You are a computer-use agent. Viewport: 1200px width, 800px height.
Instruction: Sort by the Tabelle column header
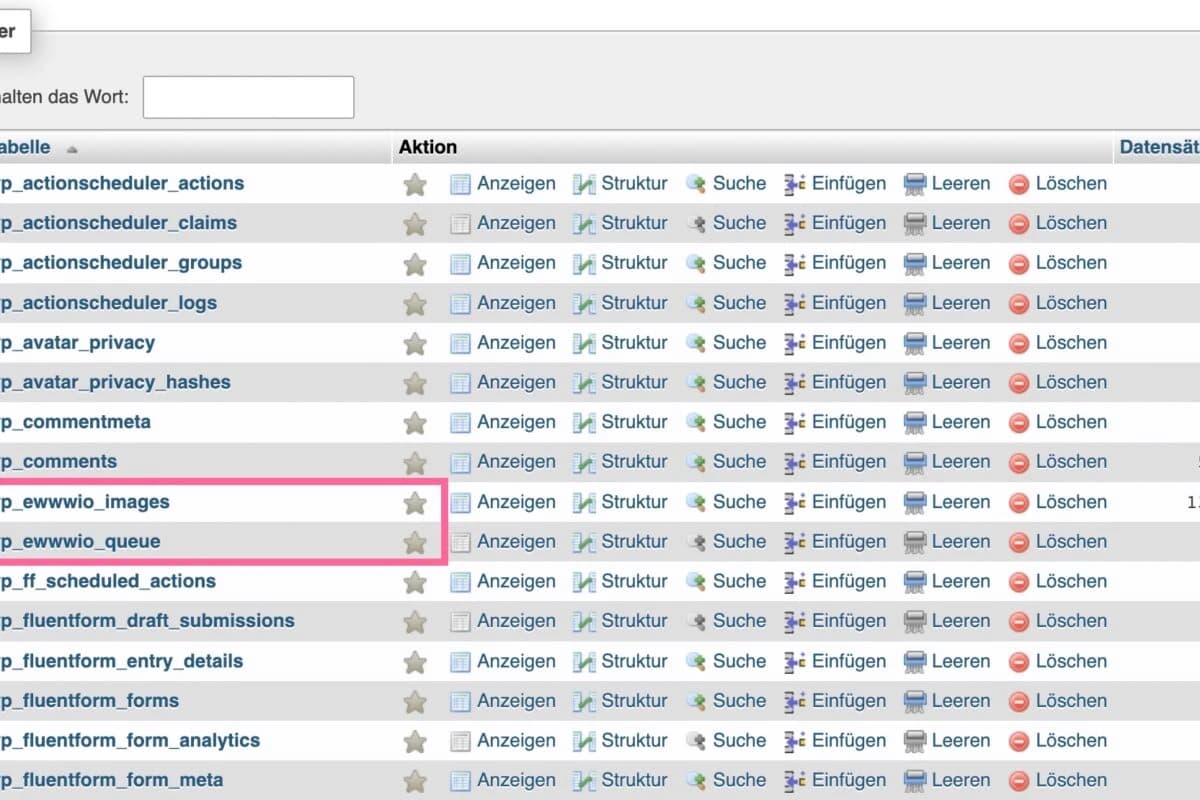click(25, 147)
